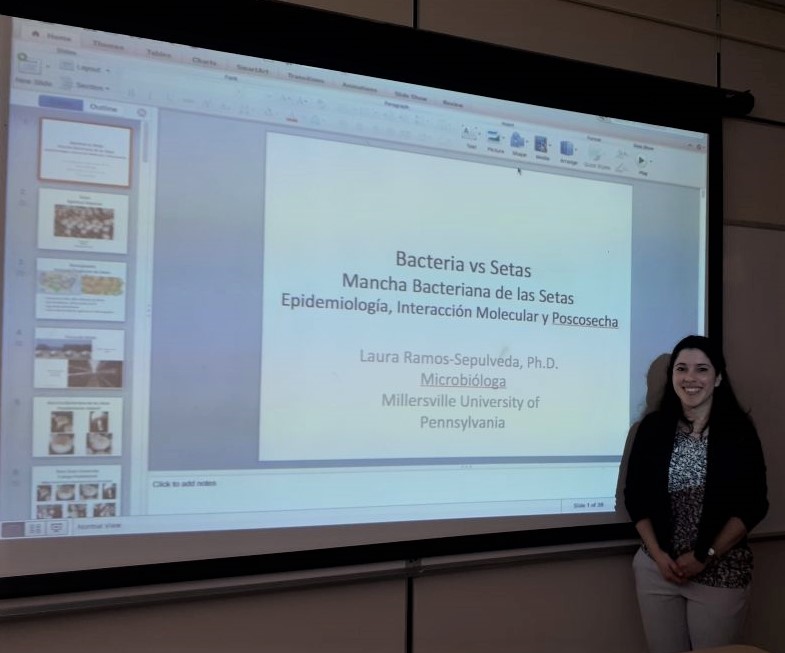The width and height of the screenshot is (785, 653).
Task: Select slide 3 thumbnail with maps
Action: tap(81, 290)
